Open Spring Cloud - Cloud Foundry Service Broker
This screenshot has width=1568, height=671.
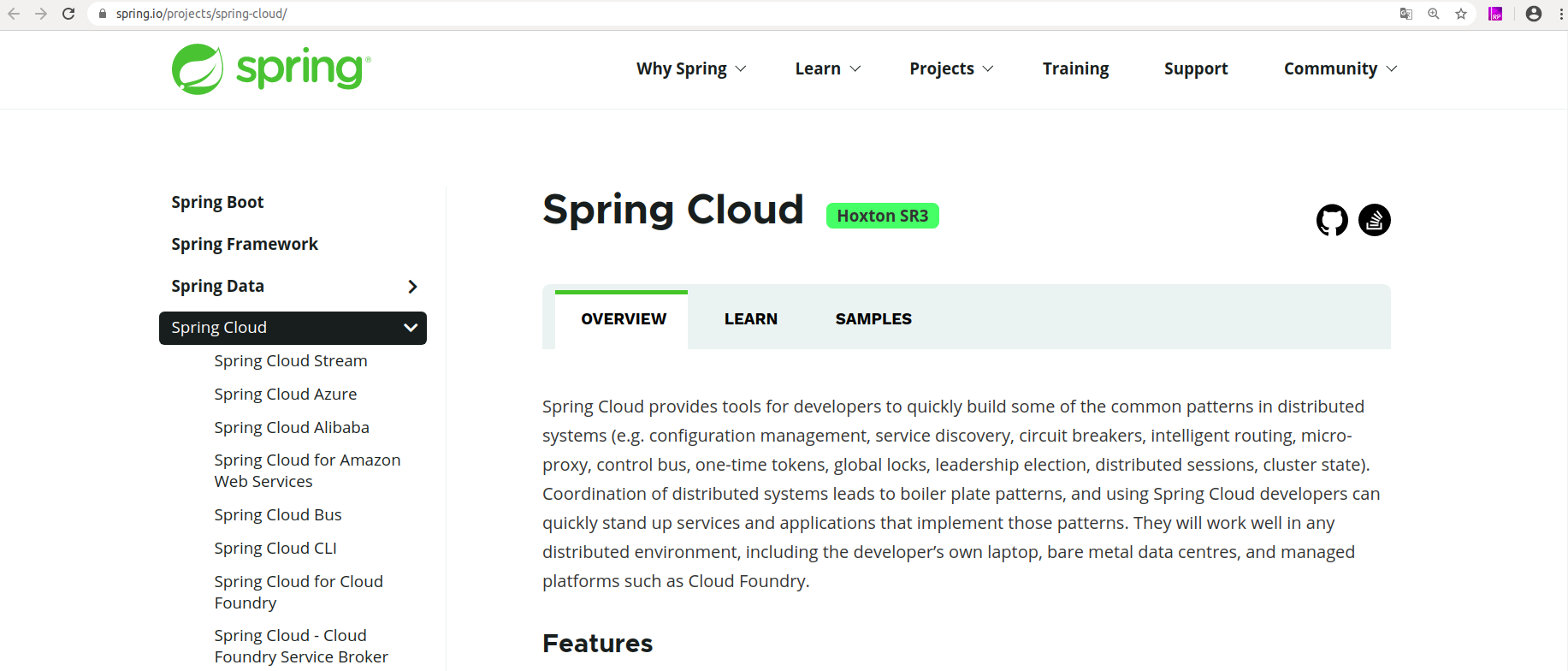301,646
